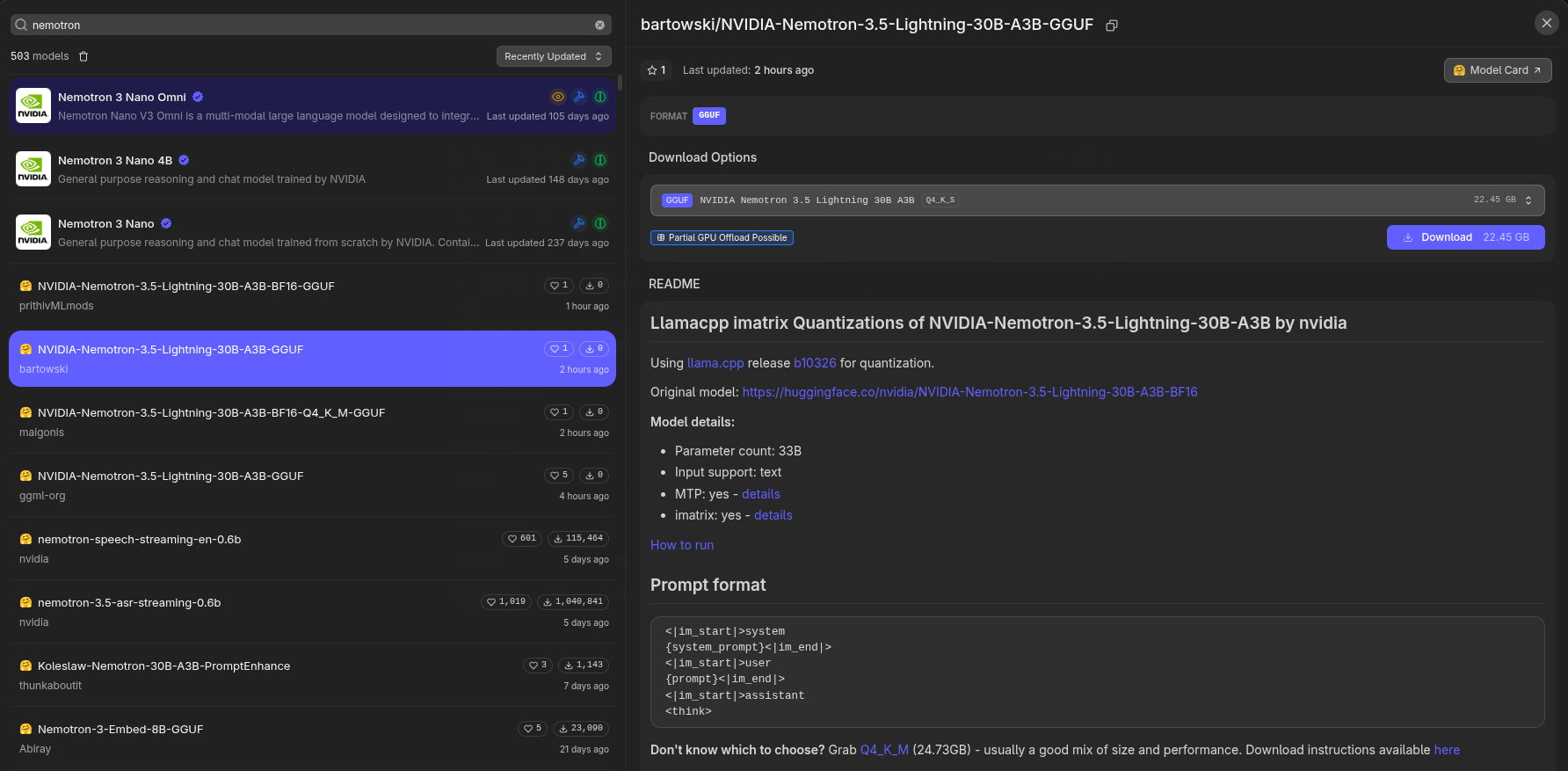Click the 'Last updated: 2 hours ago' text
Screen dimensions: 1568x771
pyautogui.click(x=748, y=70)
